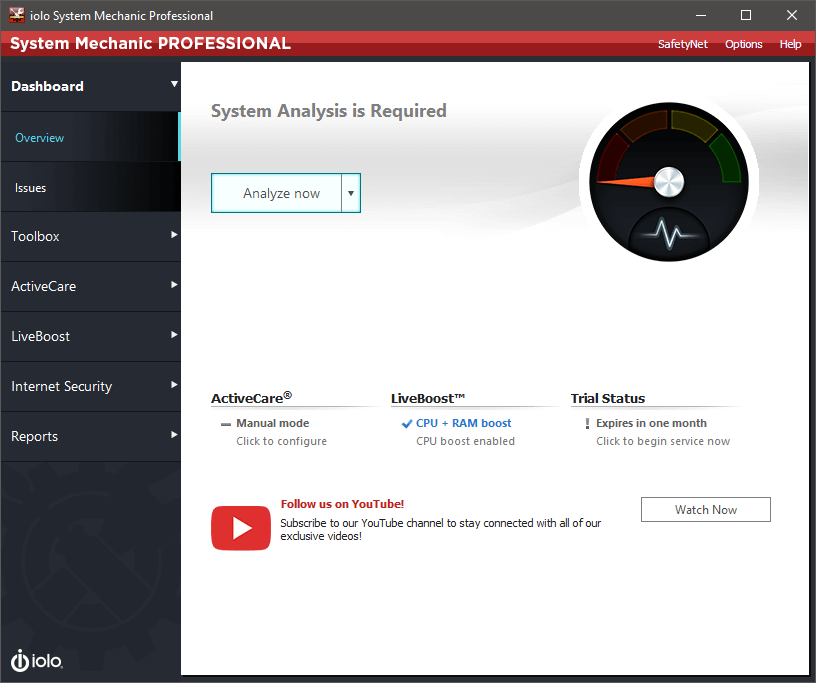Screen dimensions: 816x683
Task: Click the Watch Now button
Action: click(706, 509)
